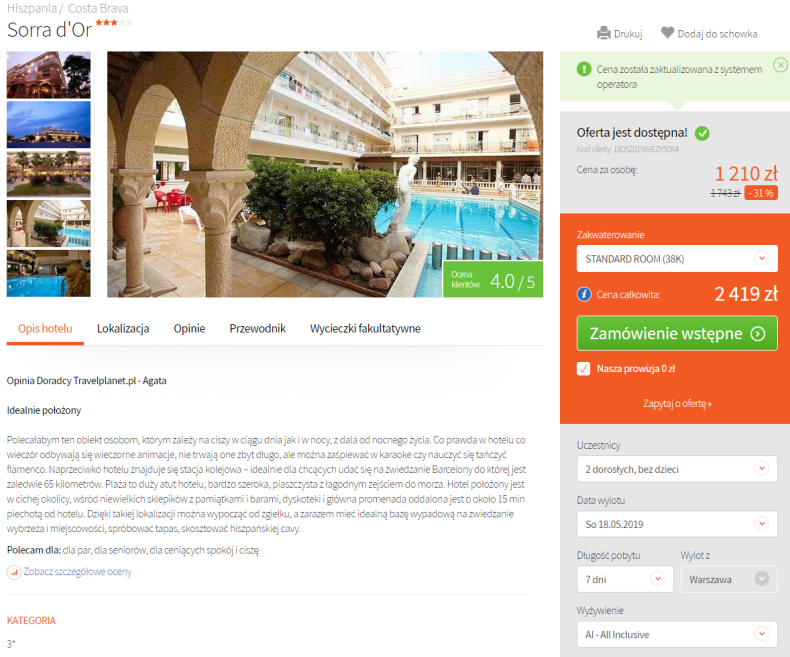The height and width of the screenshot is (657, 790).
Task: Click the hotel star rating icons
Action: (114, 22)
